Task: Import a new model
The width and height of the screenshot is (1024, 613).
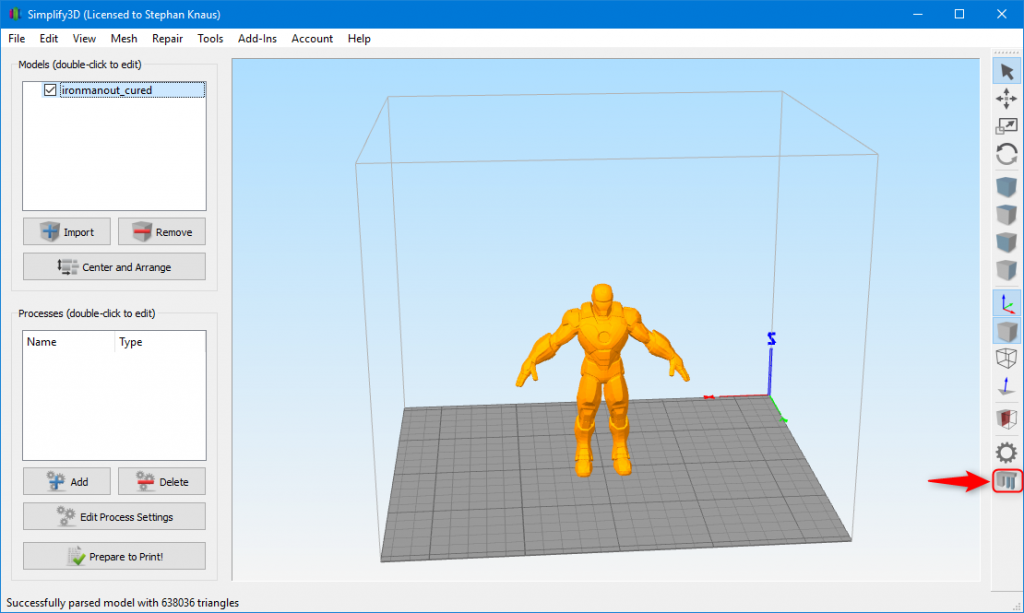Action: coord(66,231)
